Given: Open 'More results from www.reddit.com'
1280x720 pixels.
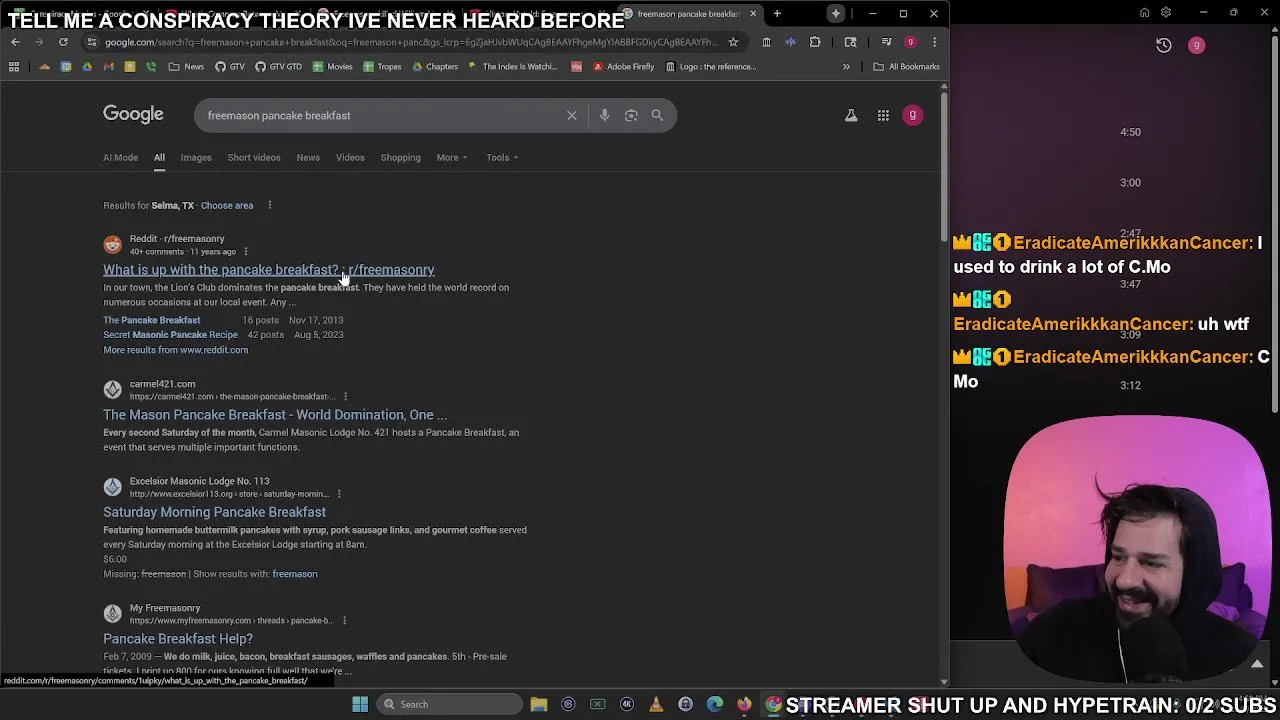Looking at the screenshot, I should [x=175, y=350].
